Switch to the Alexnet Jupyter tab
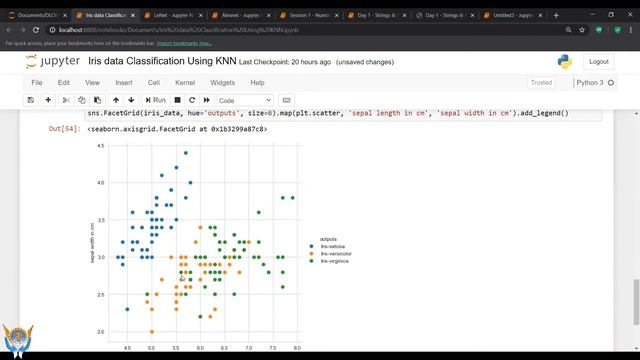Viewport: 640px width, 360px height. coord(240,15)
